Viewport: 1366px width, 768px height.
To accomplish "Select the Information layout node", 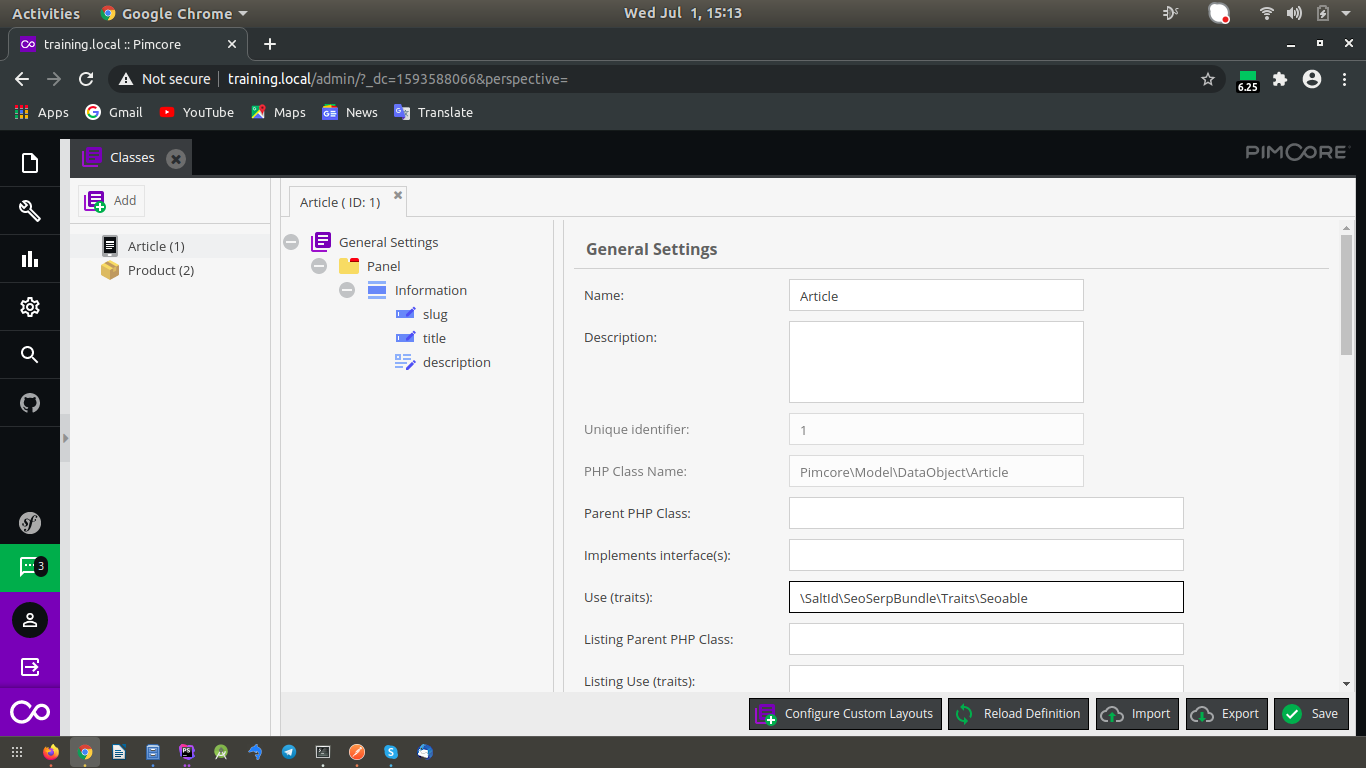I will click(430, 290).
